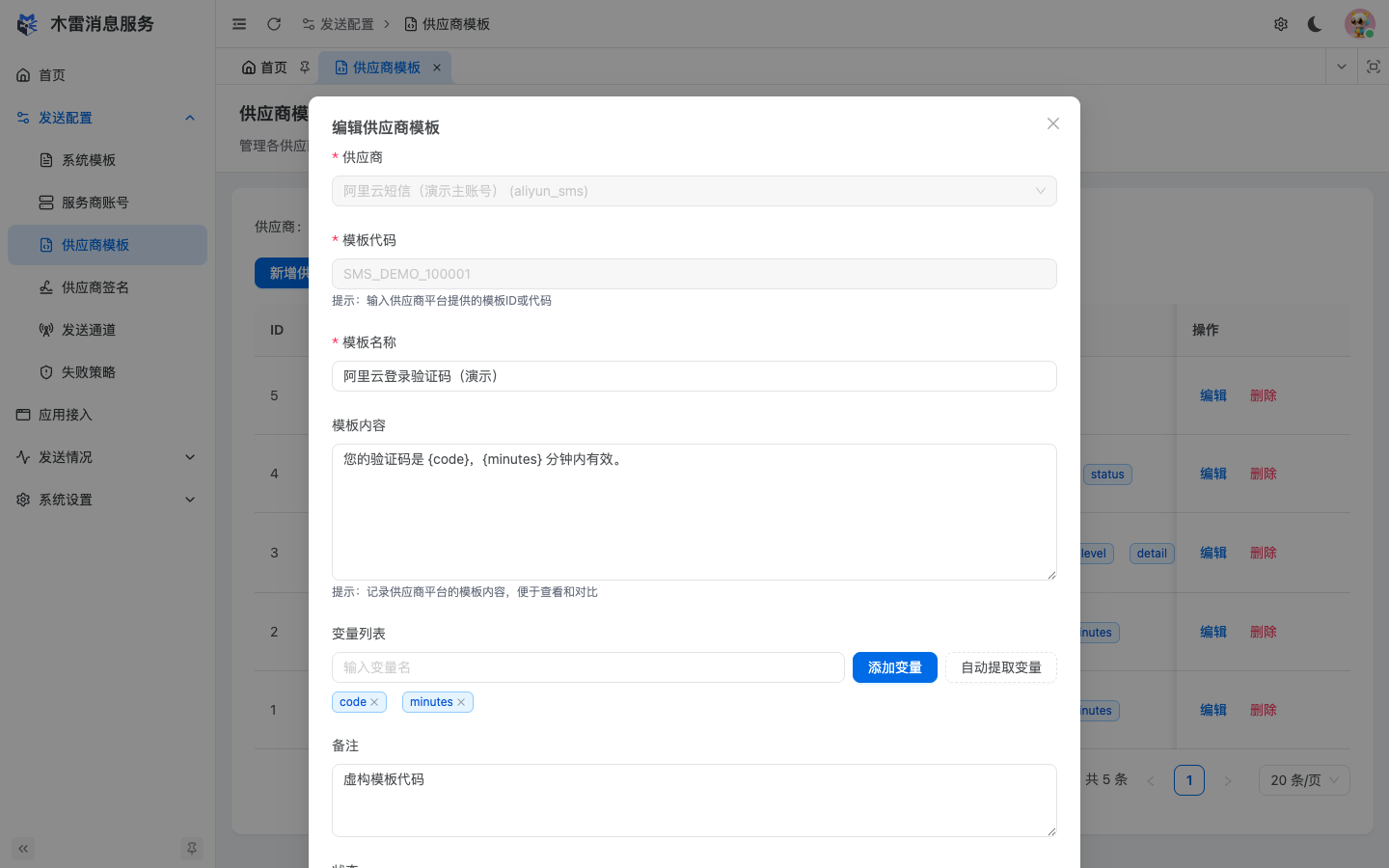Select 供应商模板 sidebar item
This screenshot has width=1389, height=868.
click(x=107, y=245)
